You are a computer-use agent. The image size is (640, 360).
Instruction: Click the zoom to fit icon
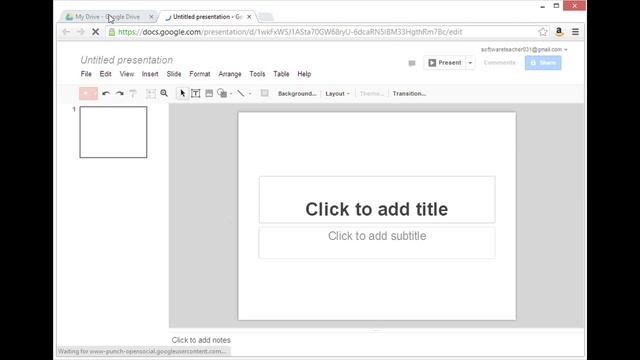coord(151,93)
